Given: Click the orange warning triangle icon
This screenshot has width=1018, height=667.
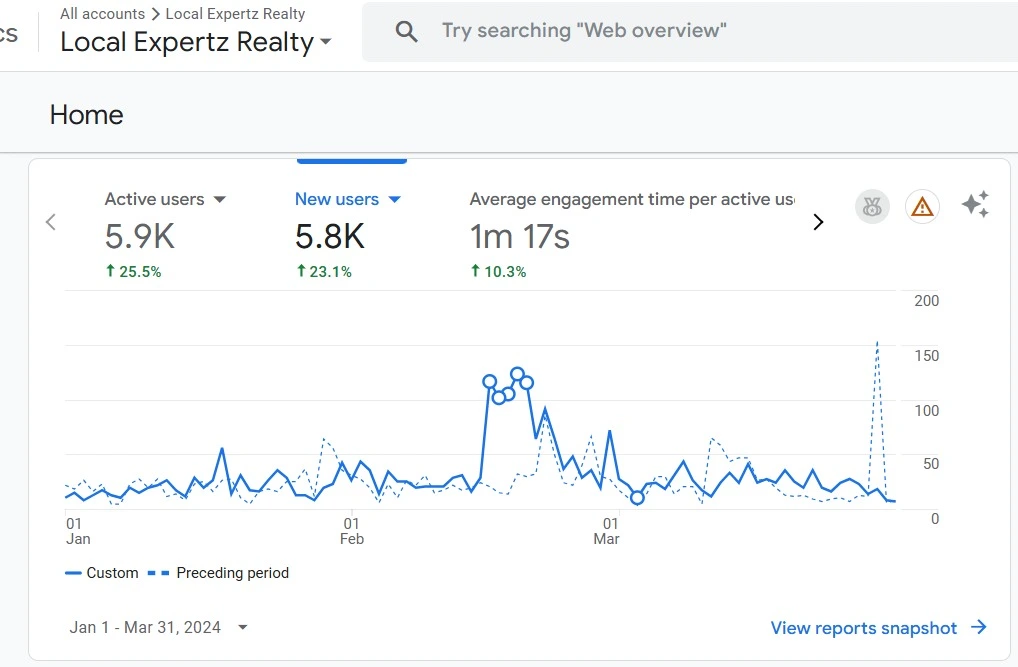Looking at the screenshot, I should point(922,207).
